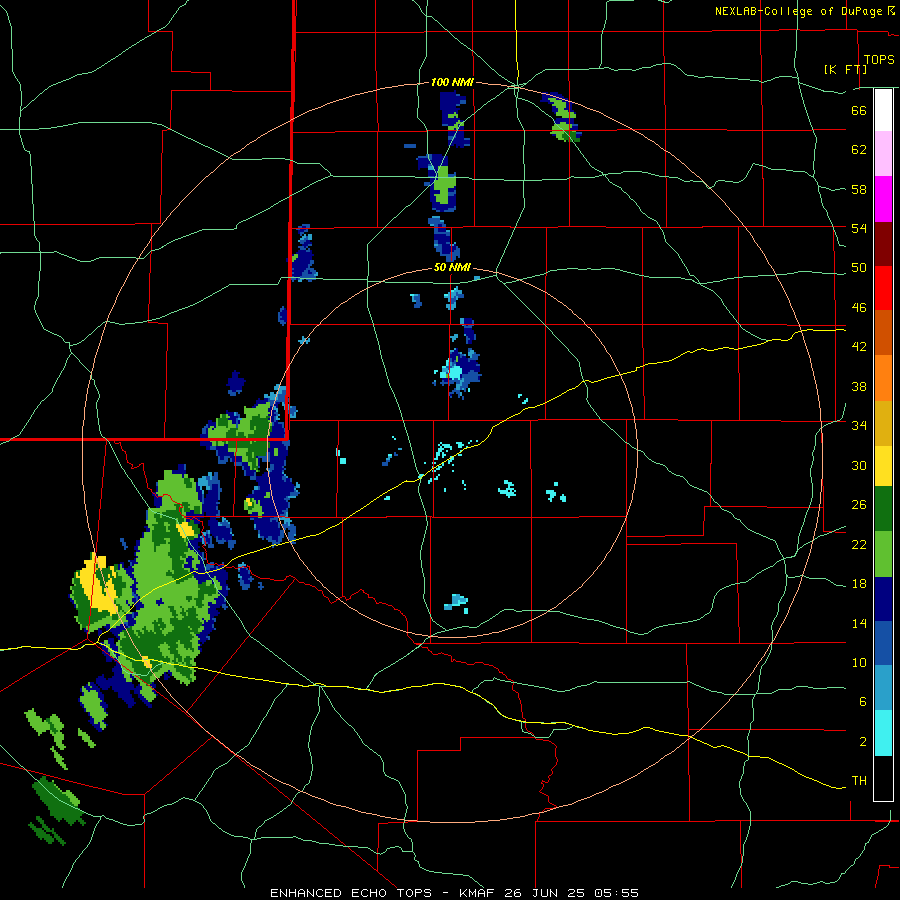900x900 pixels.
Task: Click the 50 value on the scale
Action: coord(859,268)
